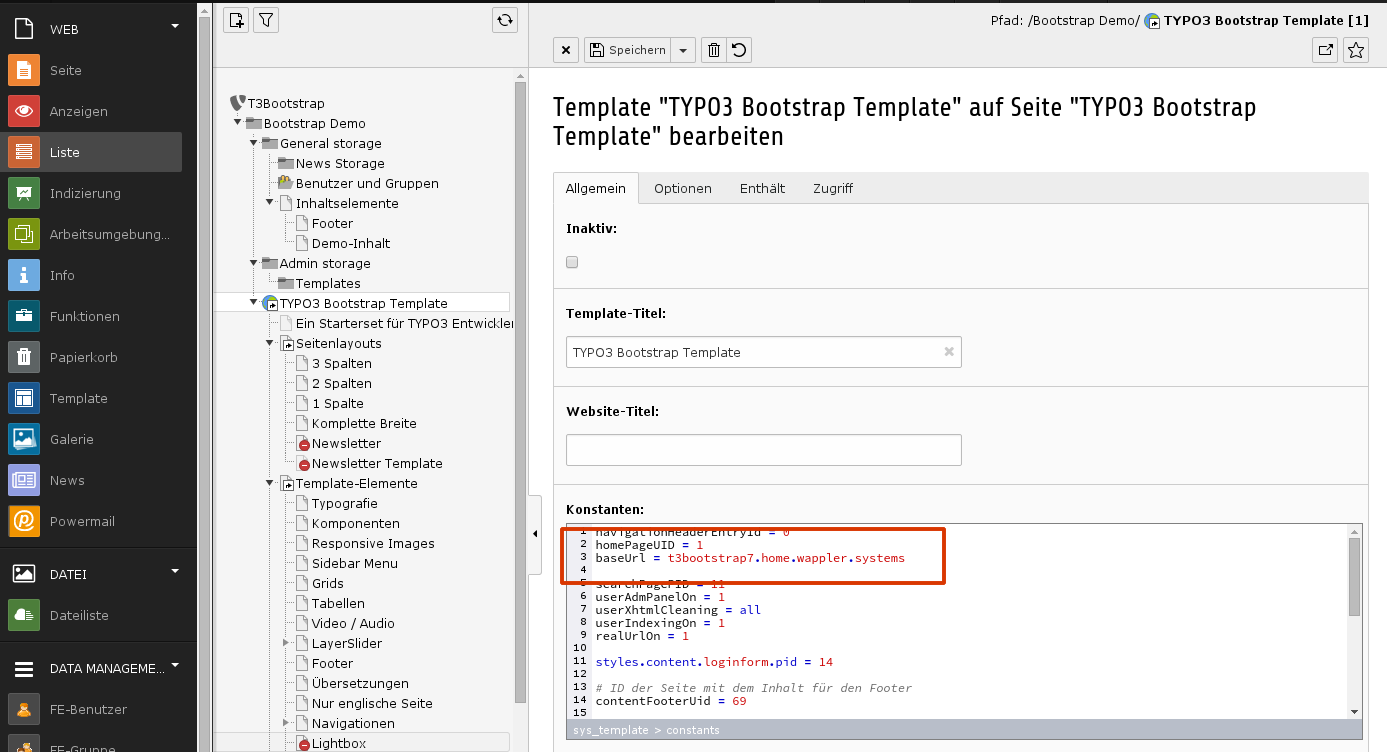Collapse the Bootstrap Demo tree node
The image size is (1387, 752).
click(238, 123)
